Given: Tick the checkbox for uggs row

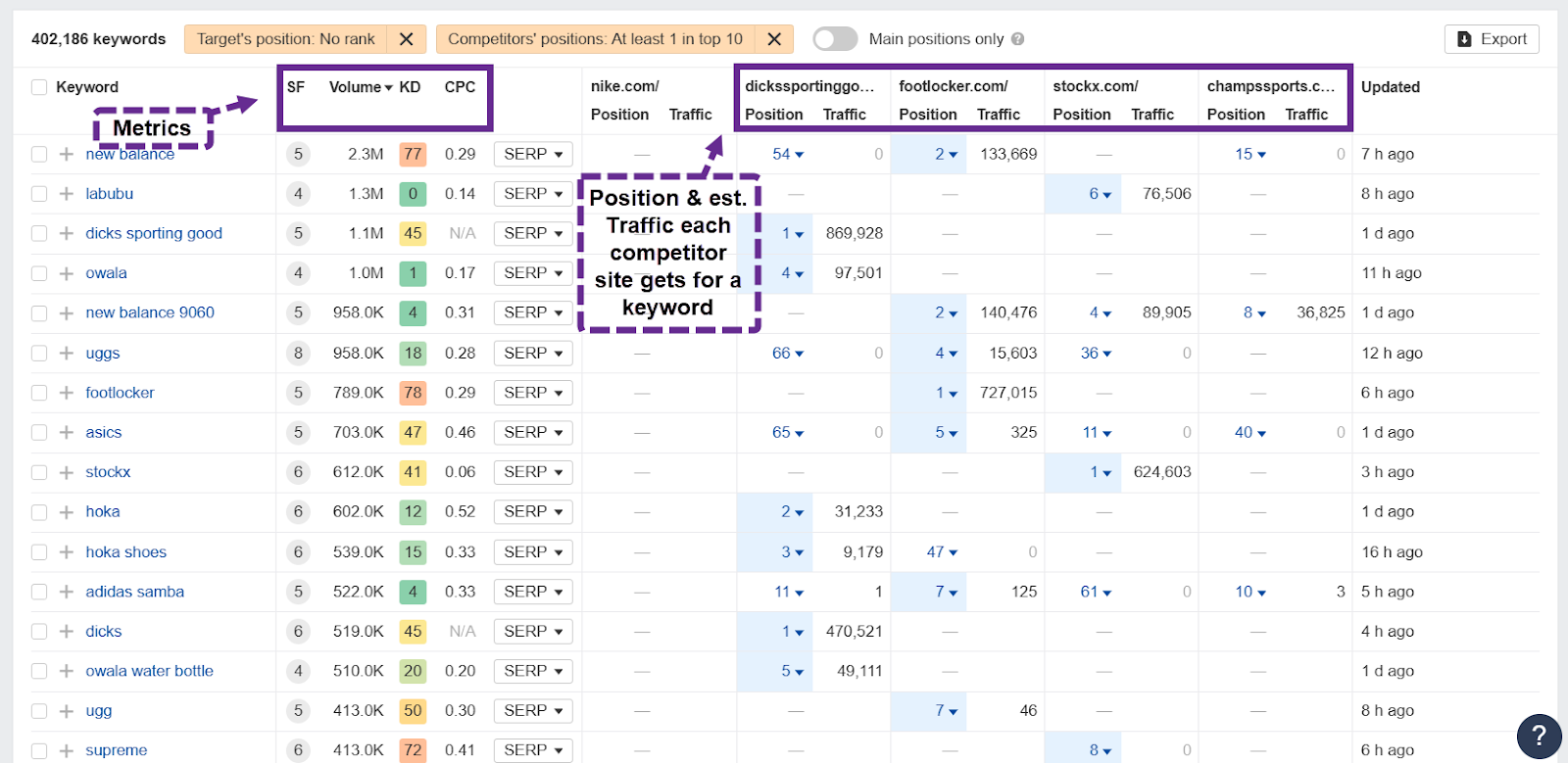Looking at the screenshot, I should [39, 353].
